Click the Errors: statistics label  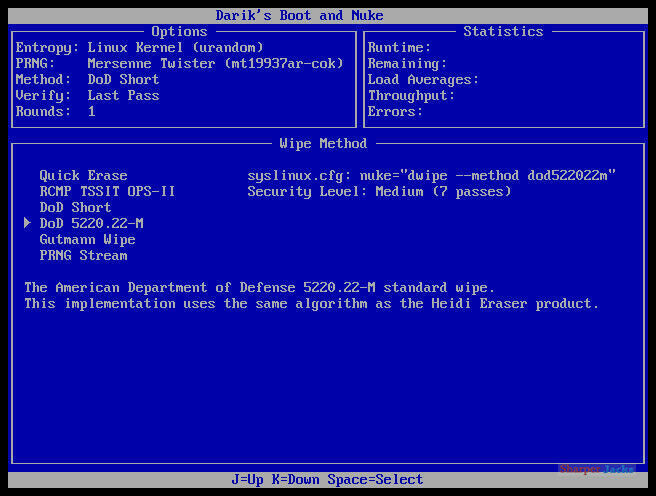[395, 112]
